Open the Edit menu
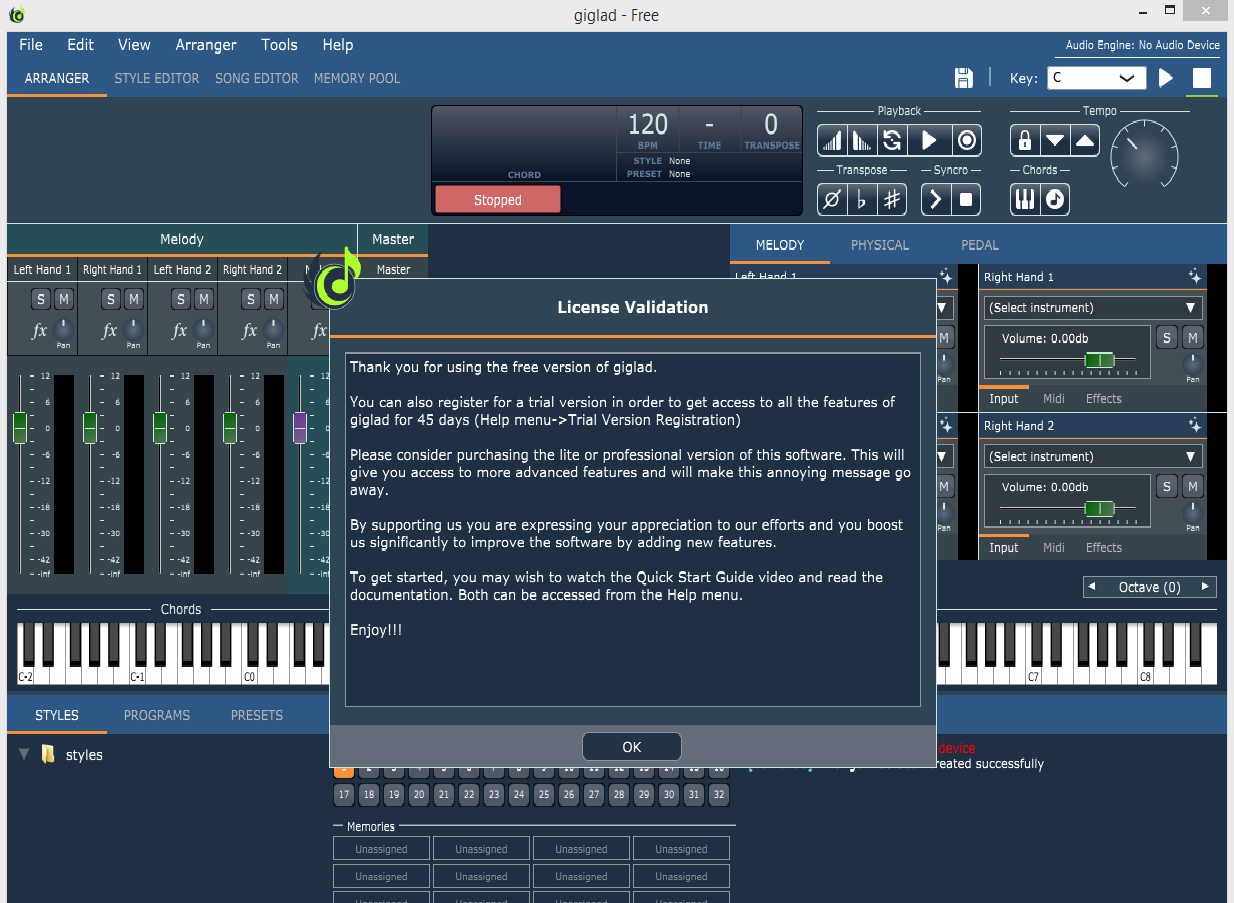1234x903 pixels. (x=80, y=45)
